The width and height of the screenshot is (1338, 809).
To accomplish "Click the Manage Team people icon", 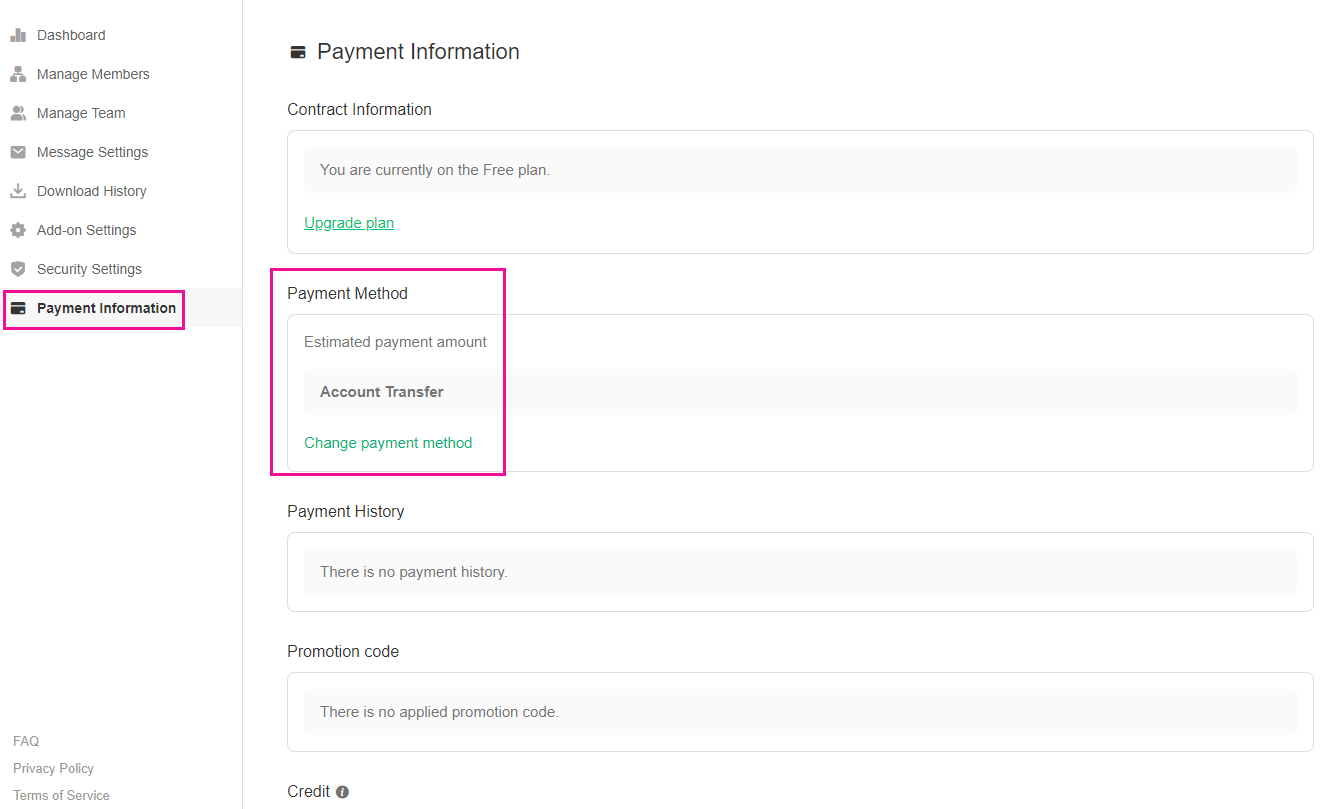I will coord(18,113).
